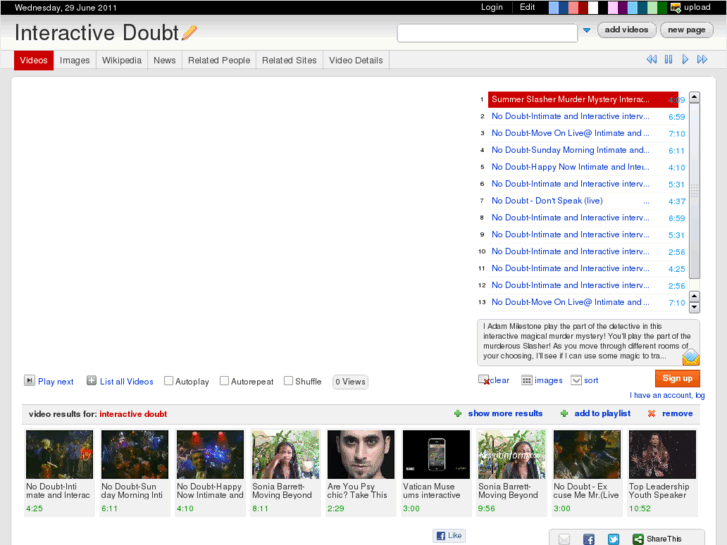
Task: Click the red remove X icon
Action: (x=652, y=413)
